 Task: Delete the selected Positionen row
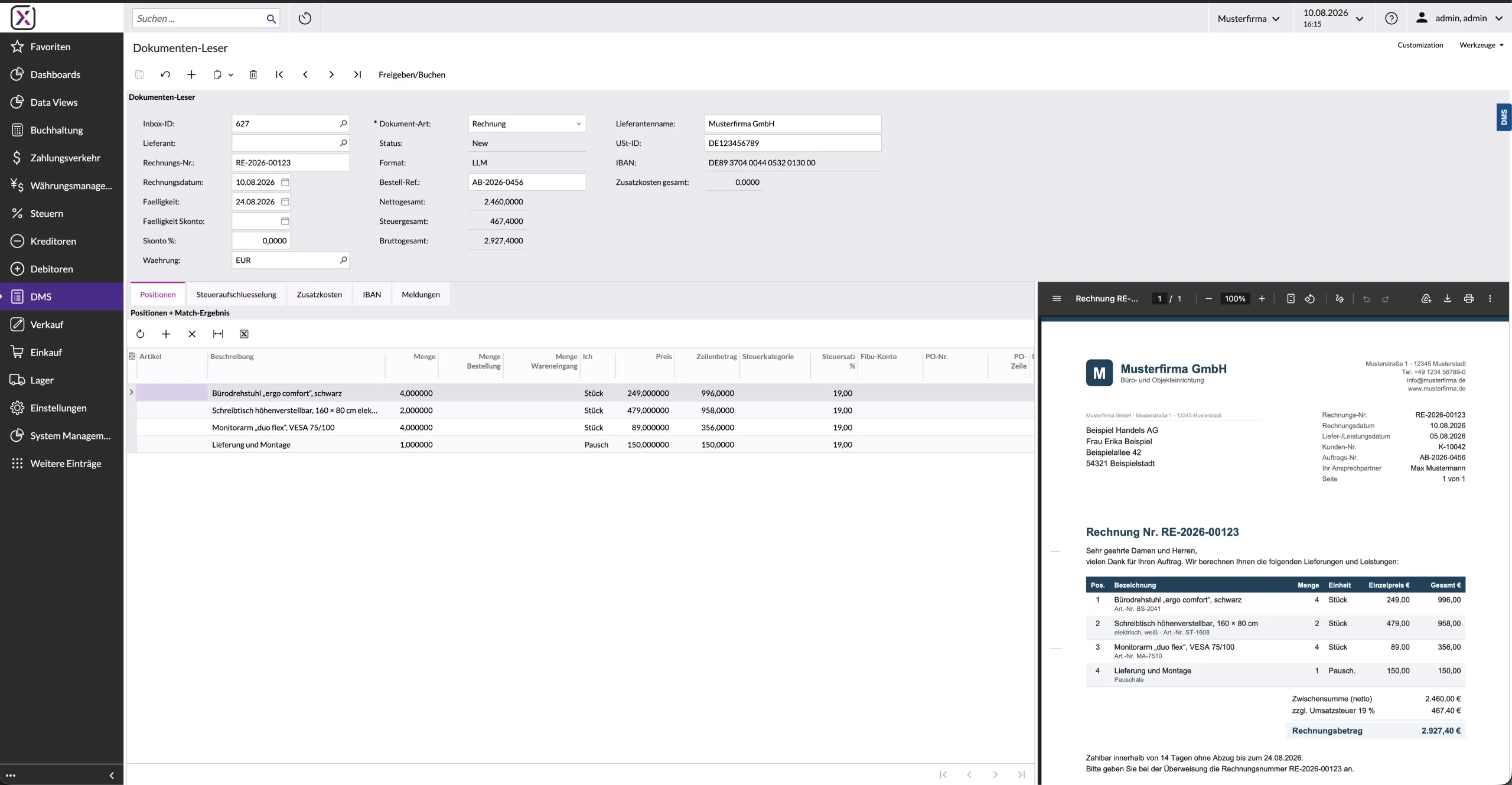(x=192, y=334)
